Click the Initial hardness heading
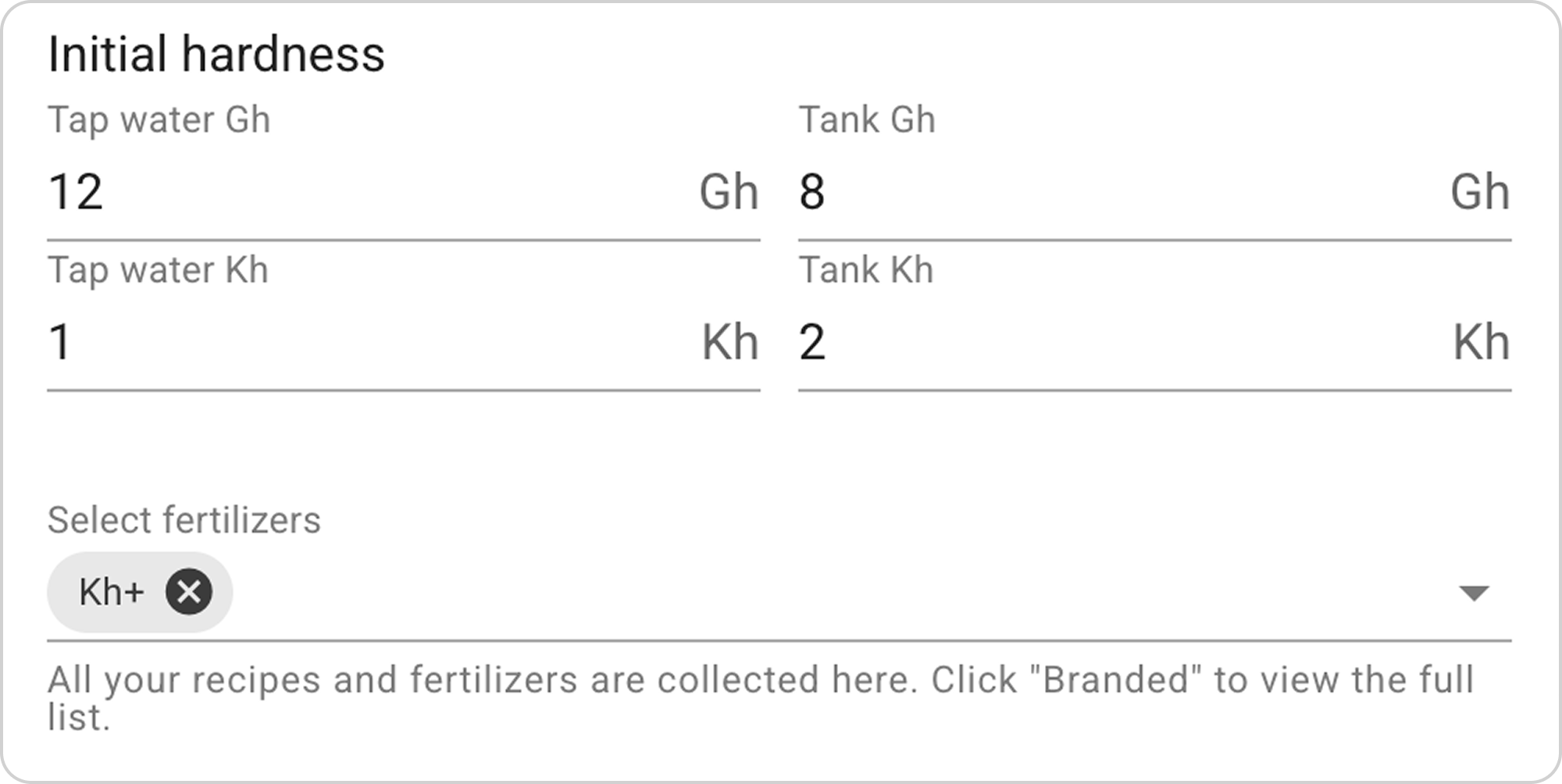 coord(216,54)
